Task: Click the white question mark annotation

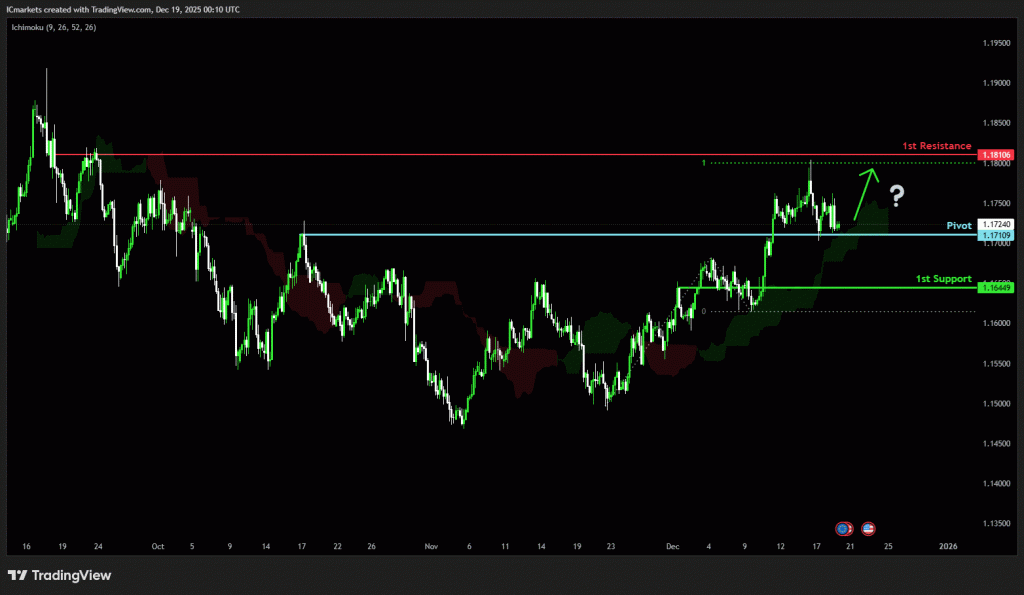Action: (897, 196)
